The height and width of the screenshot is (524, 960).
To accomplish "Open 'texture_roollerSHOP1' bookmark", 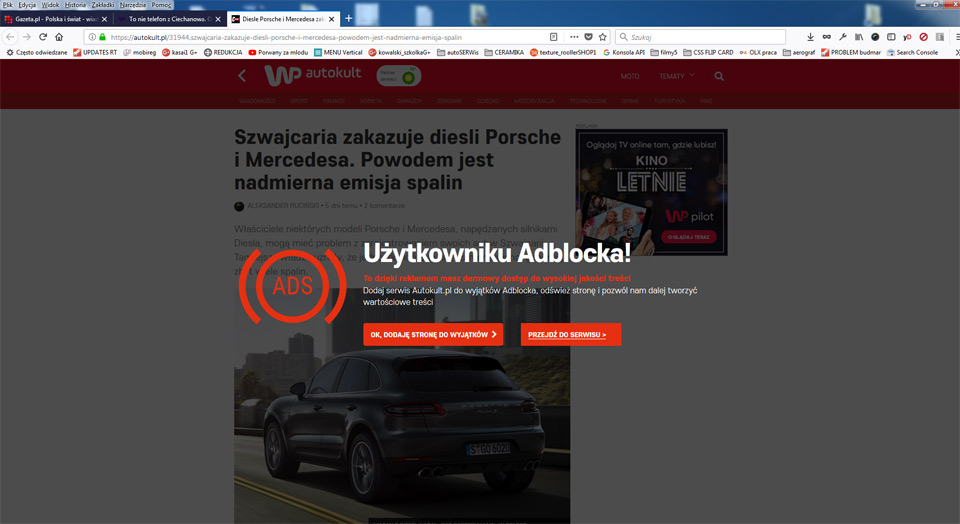I will [x=563, y=53].
